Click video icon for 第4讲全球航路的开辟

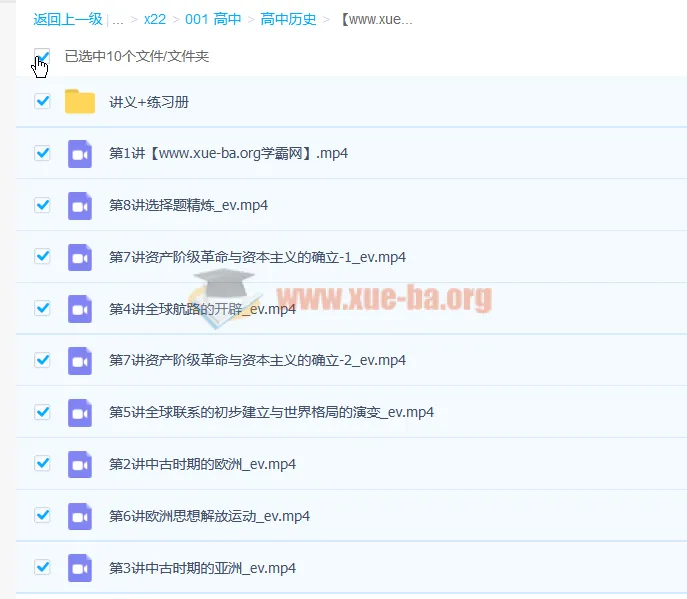(x=79, y=309)
